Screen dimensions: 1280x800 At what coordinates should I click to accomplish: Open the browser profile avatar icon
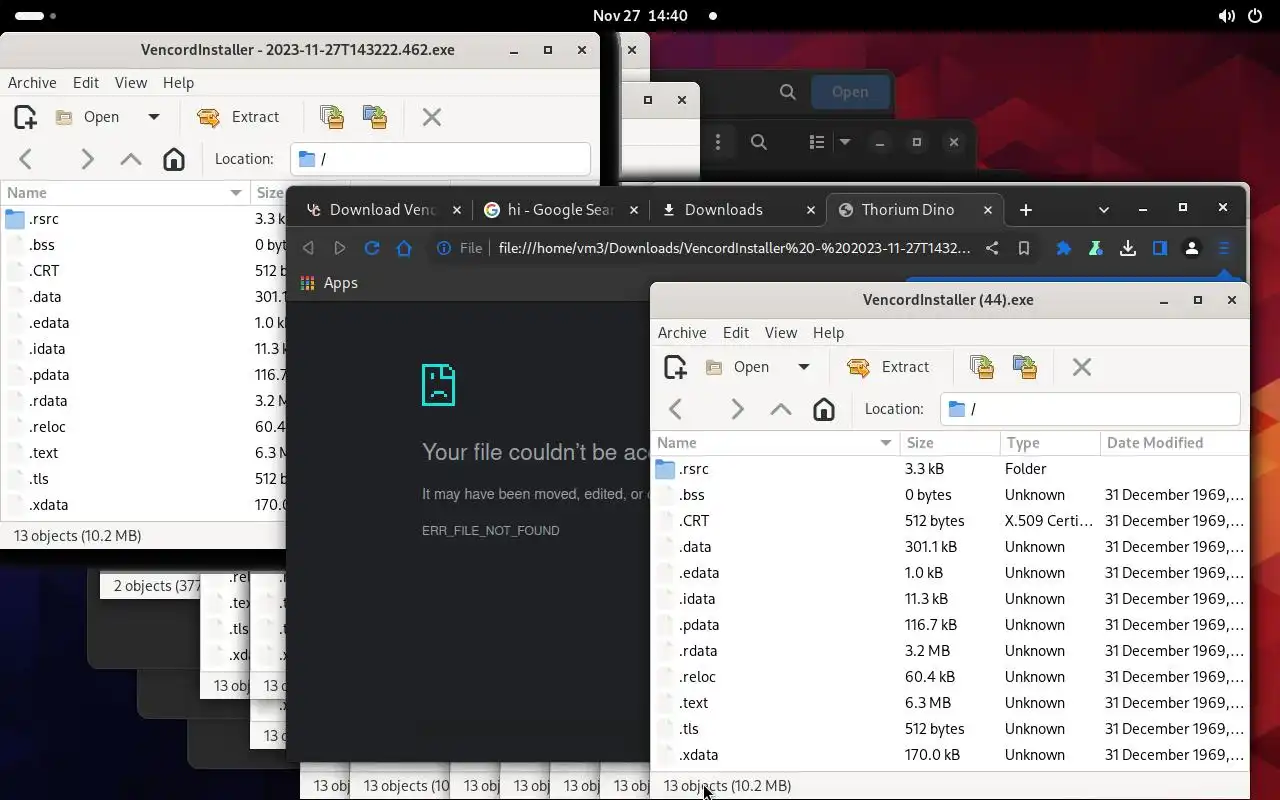pyautogui.click(x=1192, y=248)
